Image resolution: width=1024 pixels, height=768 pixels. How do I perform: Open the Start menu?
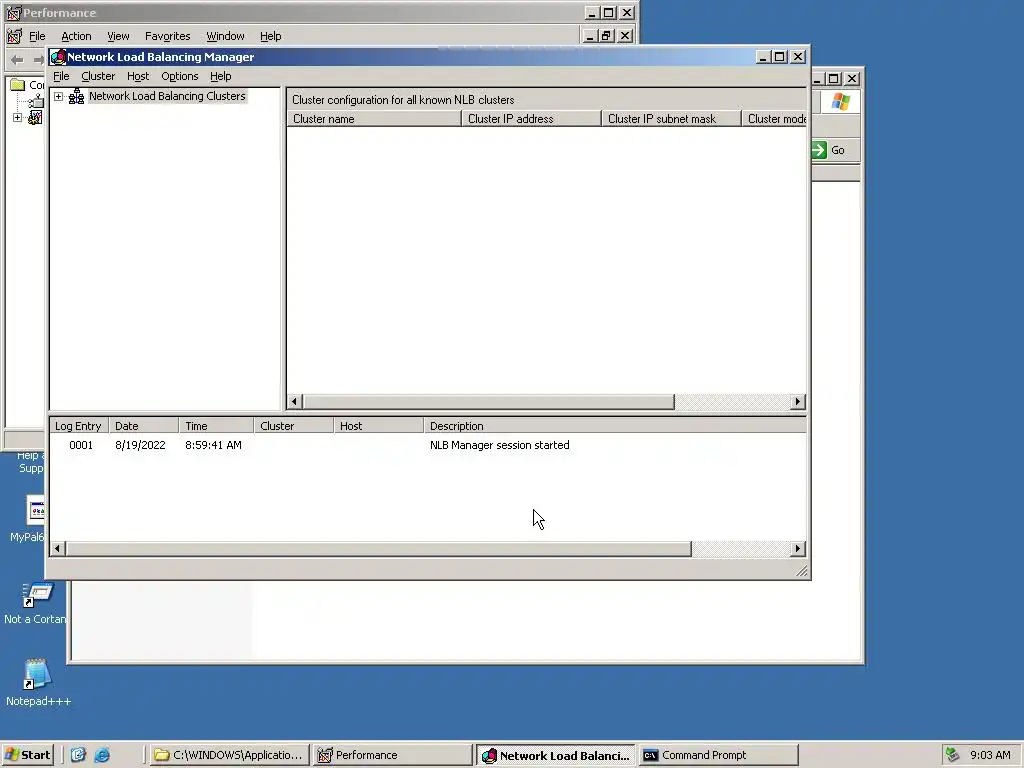point(27,755)
